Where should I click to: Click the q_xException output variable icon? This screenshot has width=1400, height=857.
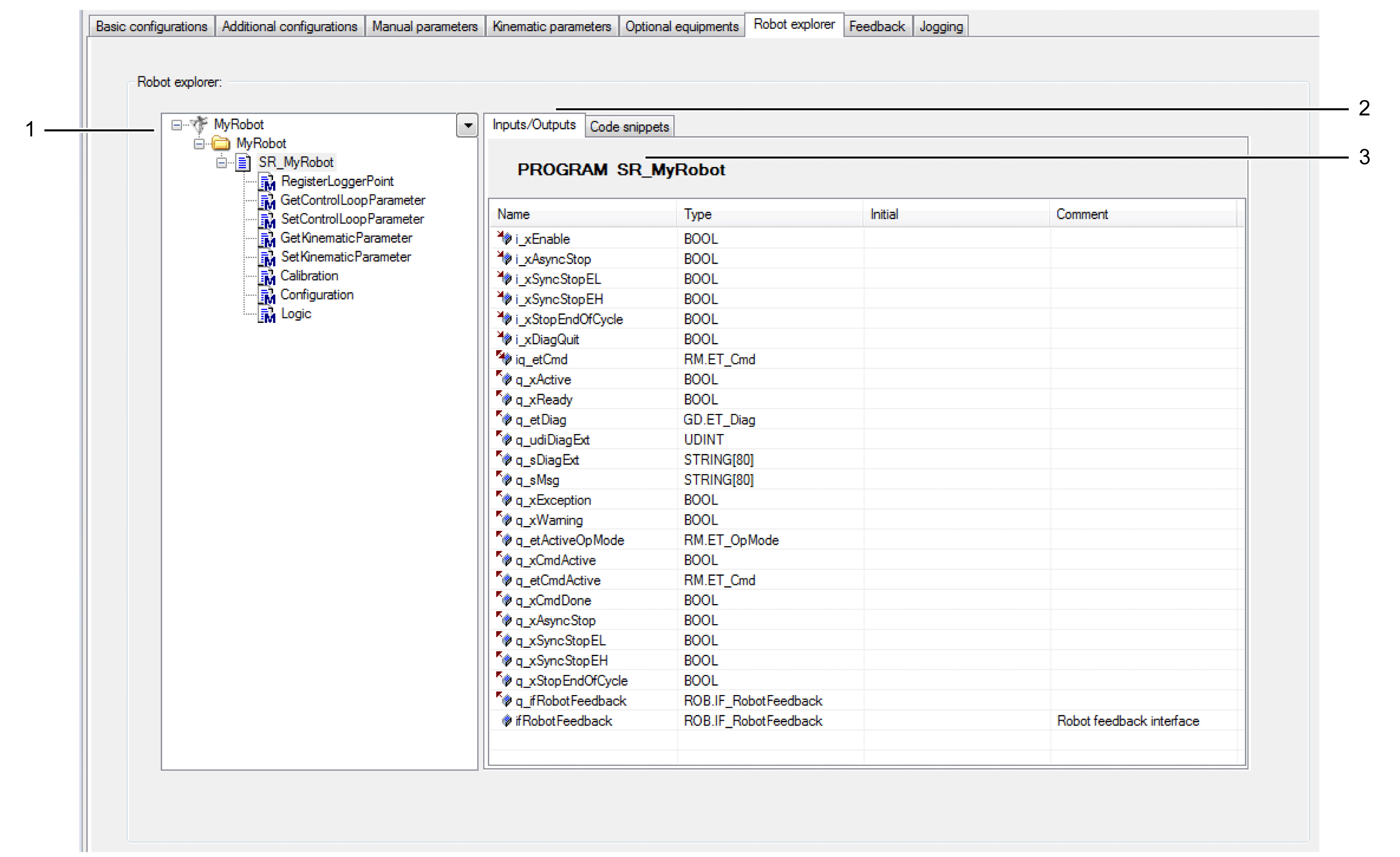tap(504, 499)
